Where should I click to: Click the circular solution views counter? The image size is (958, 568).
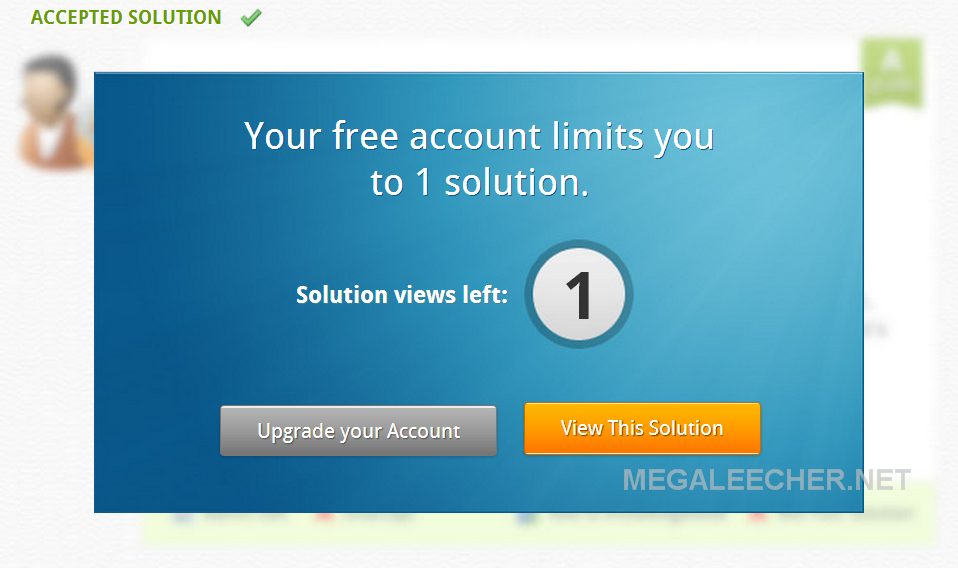click(x=579, y=294)
